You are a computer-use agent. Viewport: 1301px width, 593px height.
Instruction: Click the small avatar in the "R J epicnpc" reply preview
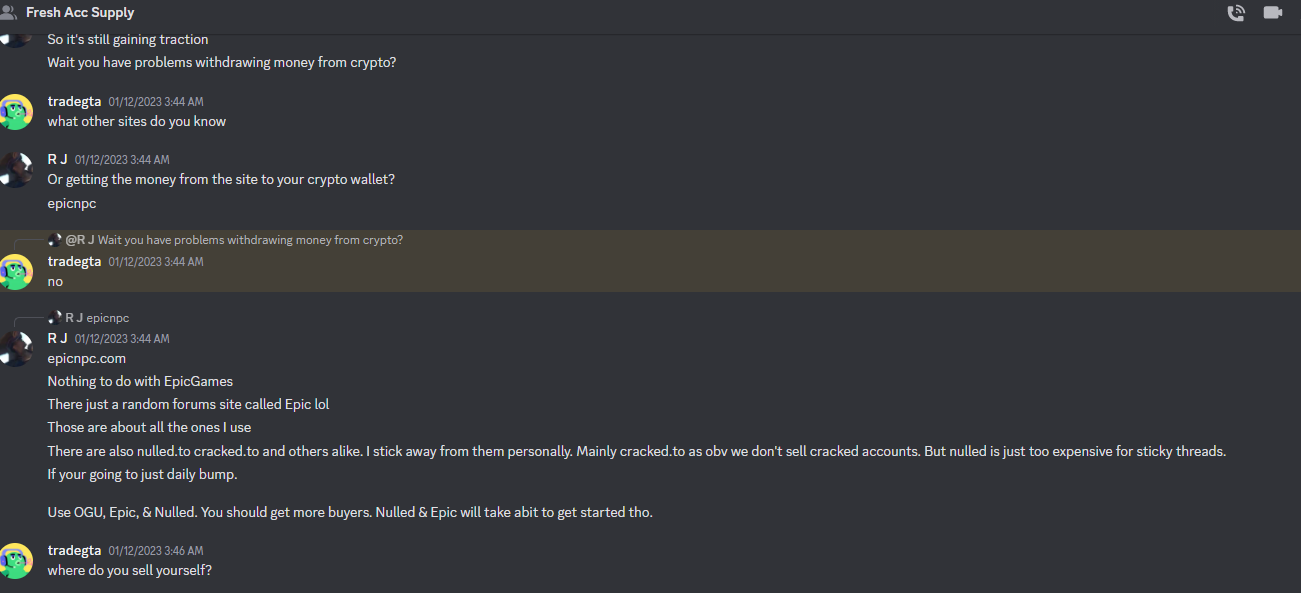(55, 317)
